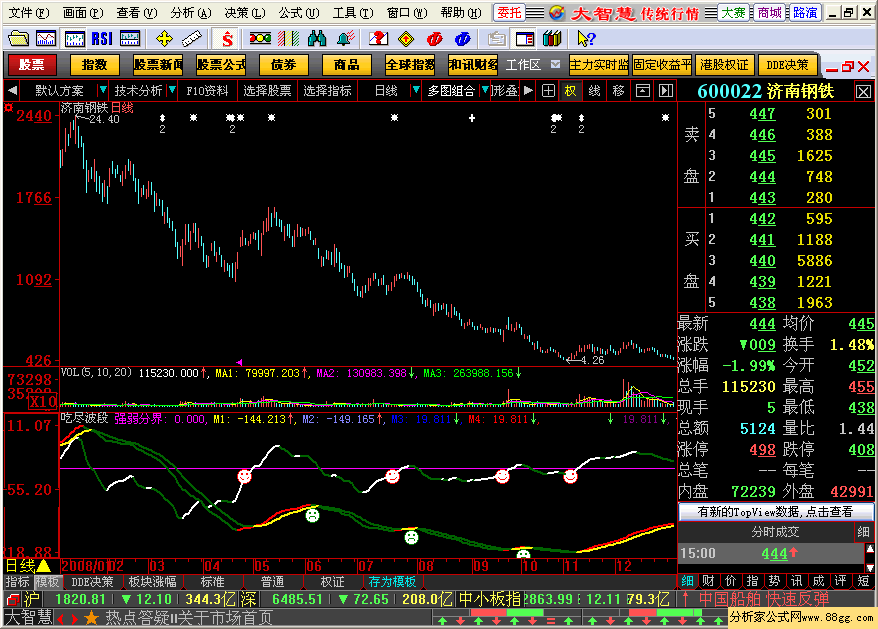Click the red S dollar icon

tap(227, 39)
